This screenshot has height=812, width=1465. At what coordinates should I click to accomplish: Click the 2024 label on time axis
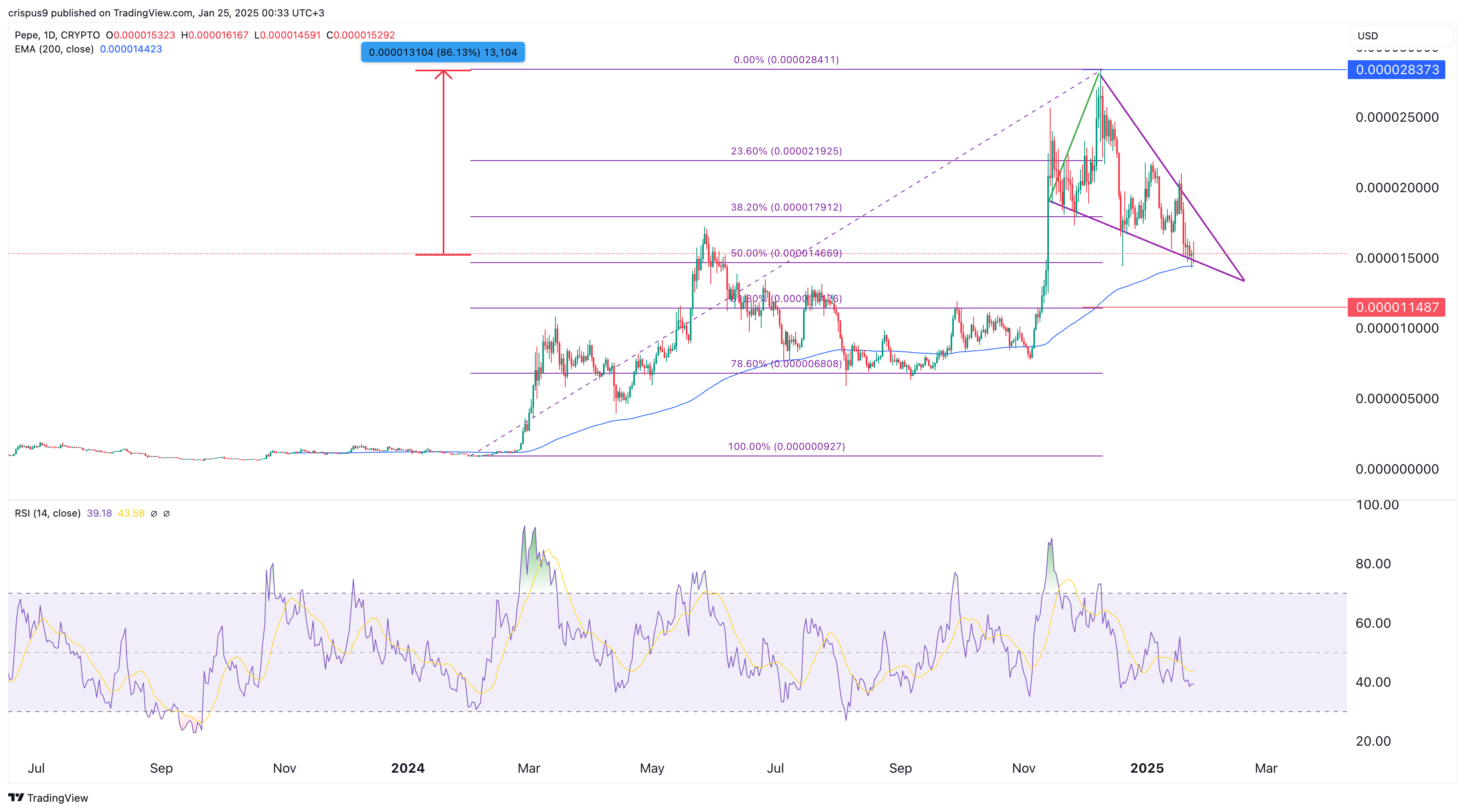click(408, 769)
